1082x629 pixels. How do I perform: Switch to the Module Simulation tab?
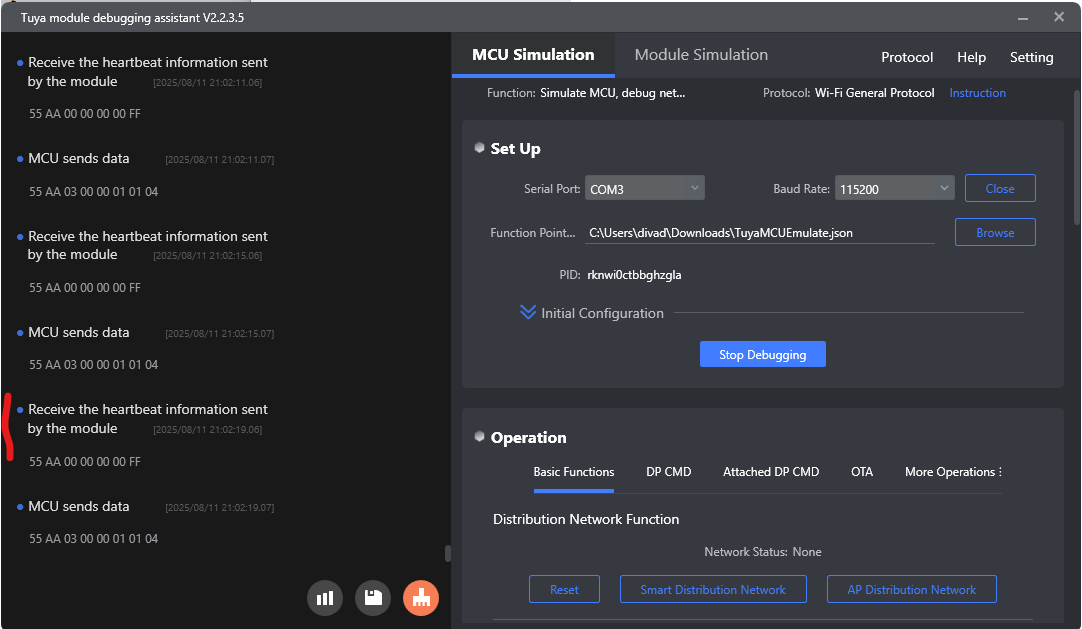tap(701, 54)
